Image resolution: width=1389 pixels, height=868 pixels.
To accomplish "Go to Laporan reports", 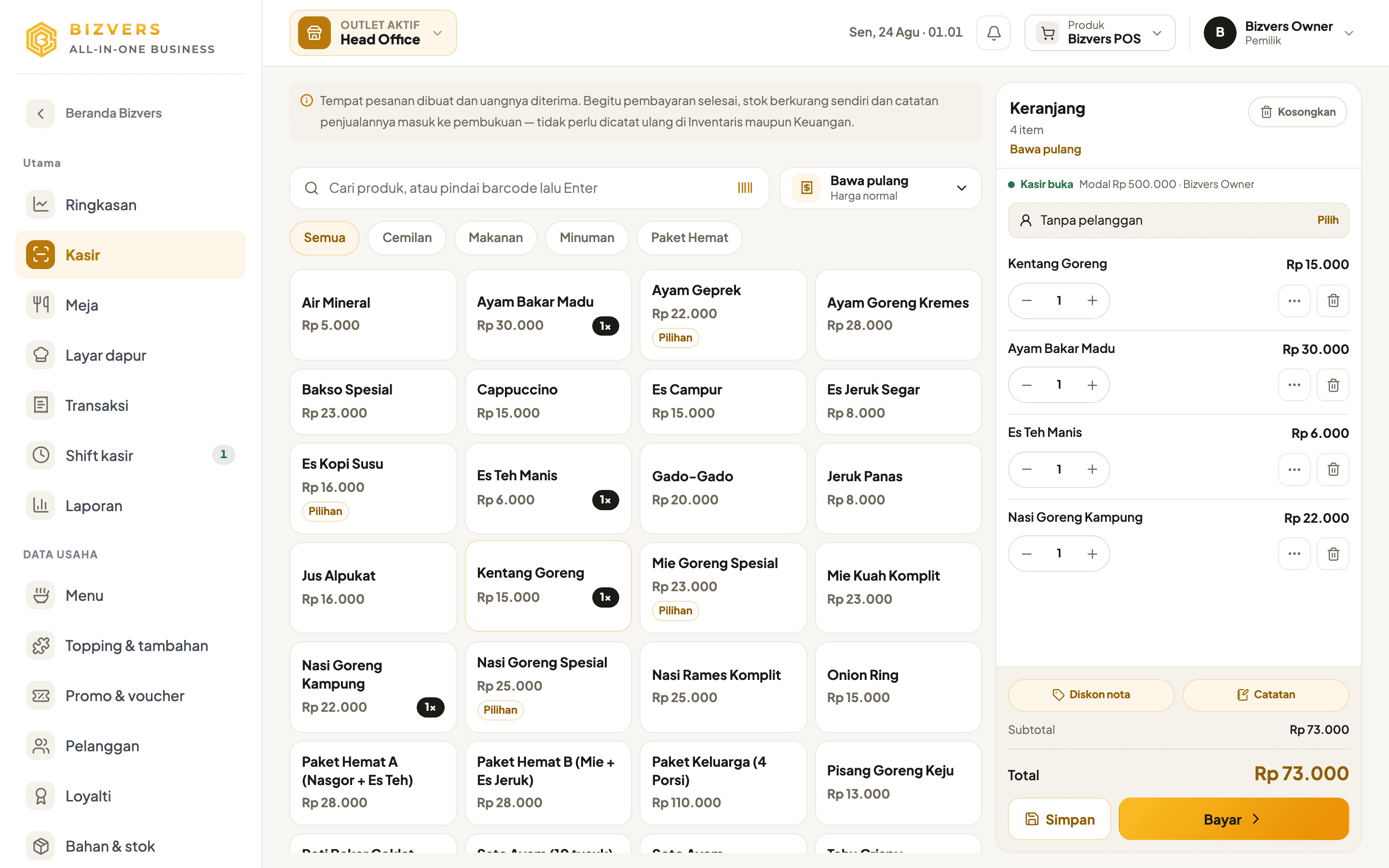I will point(131,506).
